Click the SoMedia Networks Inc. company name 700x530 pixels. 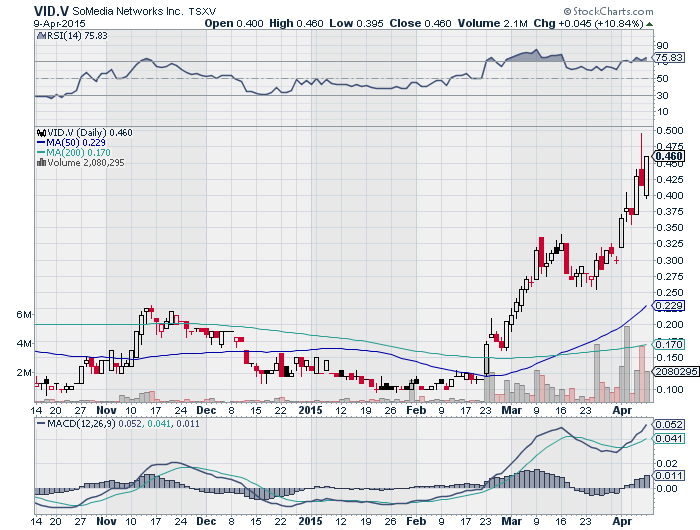click(128, 11)
